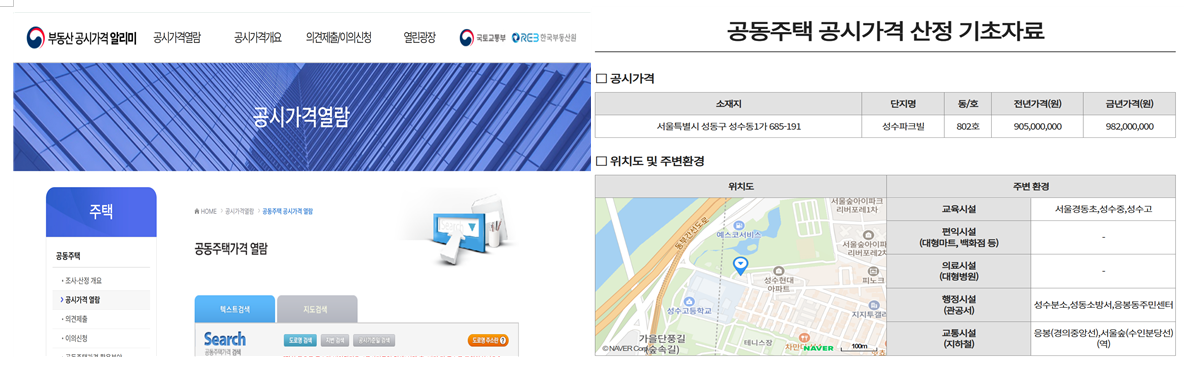Open the 의견제출/이의신청 top menu
The height and width of the screenshot is (377, 1195).
[x=338, y=37]
